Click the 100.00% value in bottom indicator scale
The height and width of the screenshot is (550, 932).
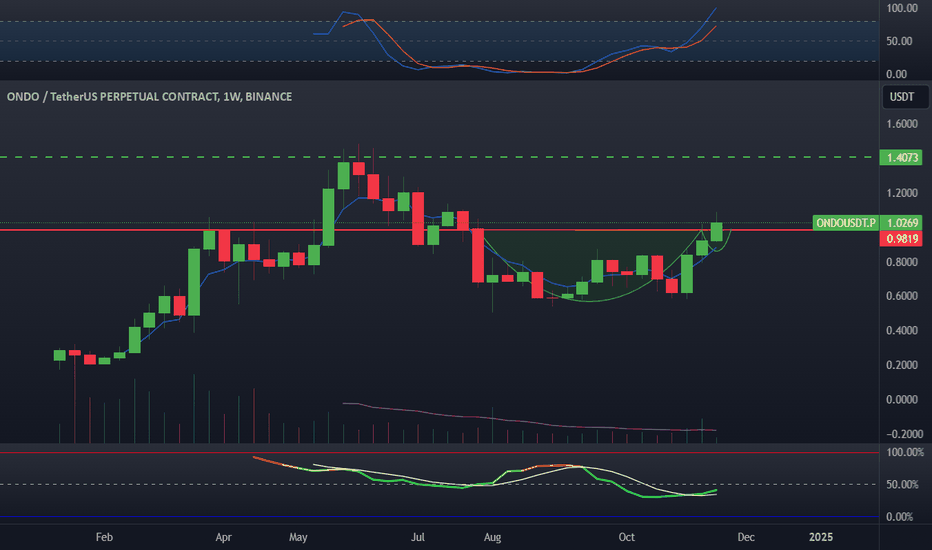905,452
